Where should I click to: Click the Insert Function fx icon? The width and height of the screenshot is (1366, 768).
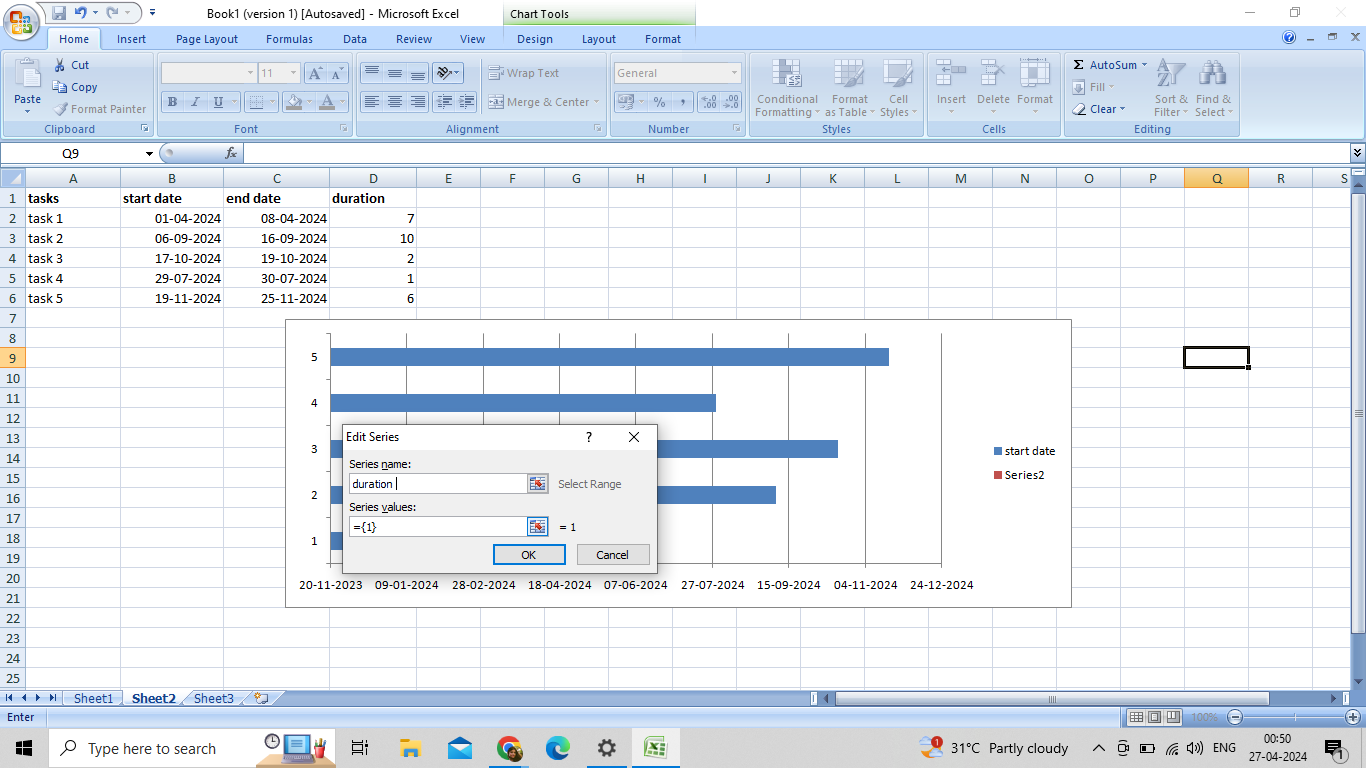click(x=231, y=153)
